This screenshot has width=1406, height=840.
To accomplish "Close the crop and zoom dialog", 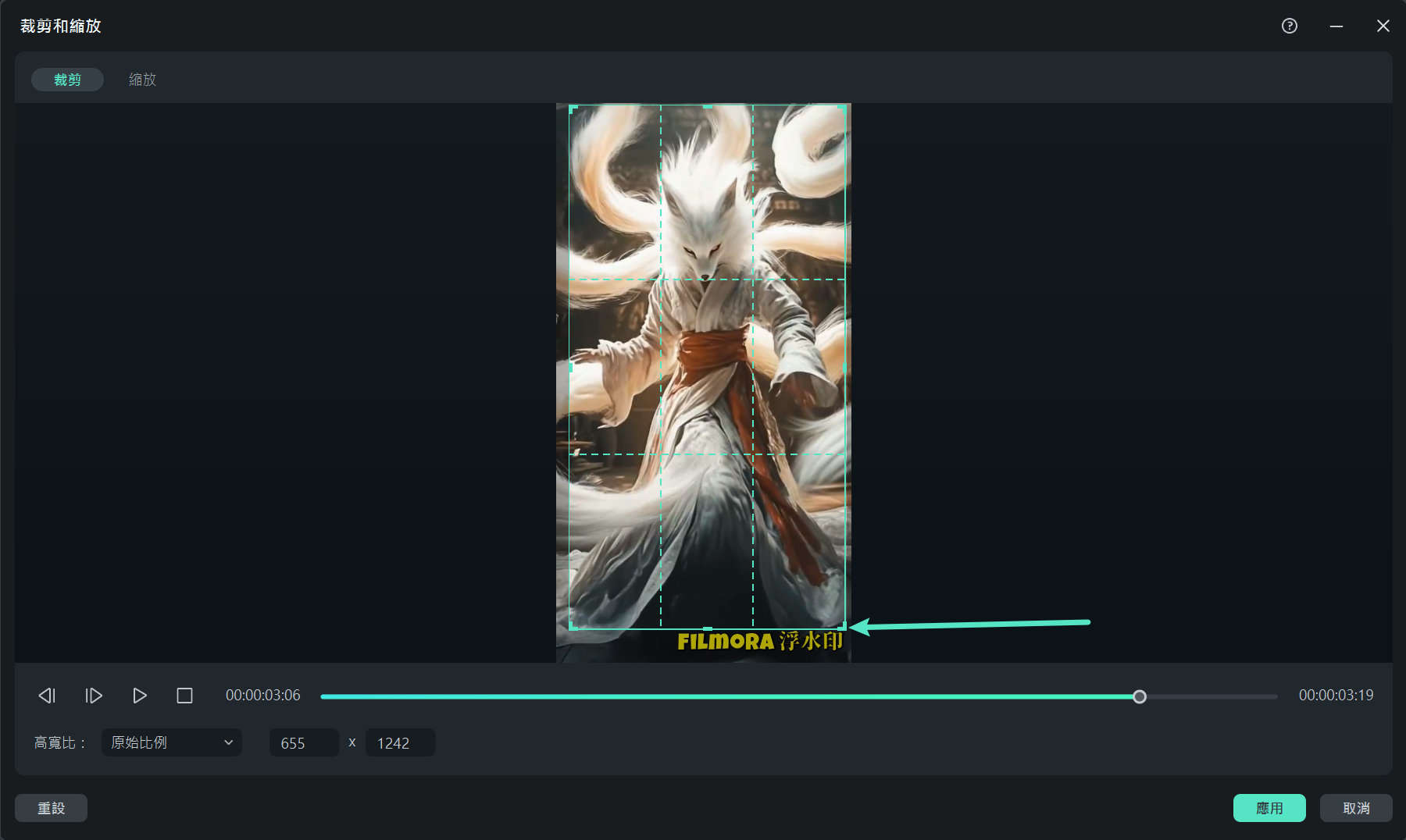I will click(x=1383, y=26).
